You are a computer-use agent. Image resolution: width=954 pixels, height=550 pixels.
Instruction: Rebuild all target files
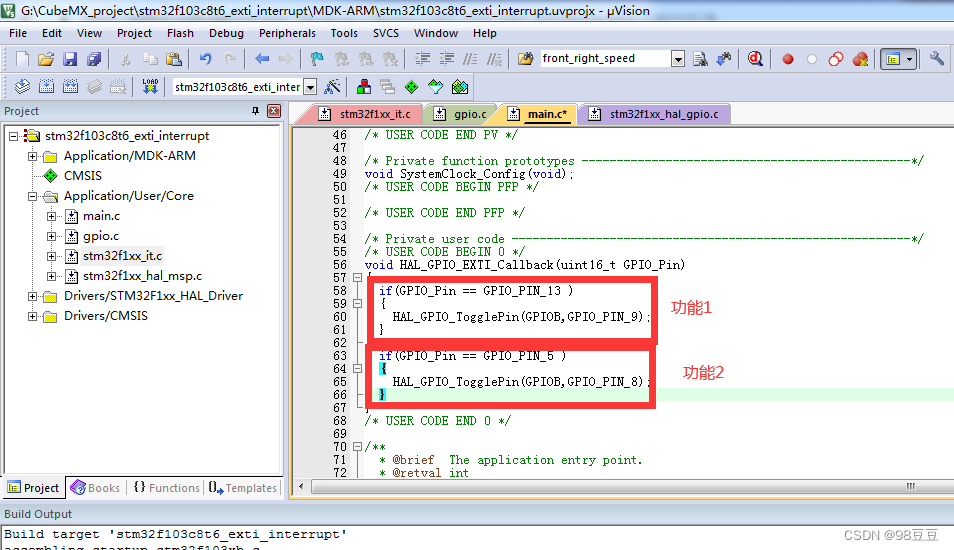[x=71, y=87]
